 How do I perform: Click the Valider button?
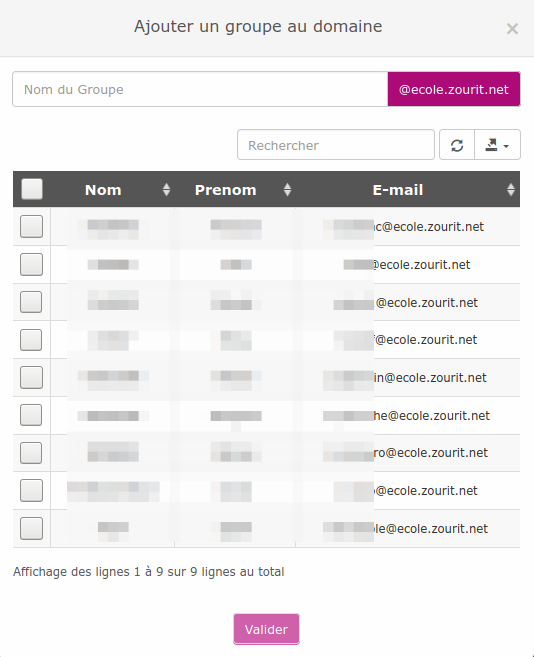pyautogui.click(x=266, y=629)
